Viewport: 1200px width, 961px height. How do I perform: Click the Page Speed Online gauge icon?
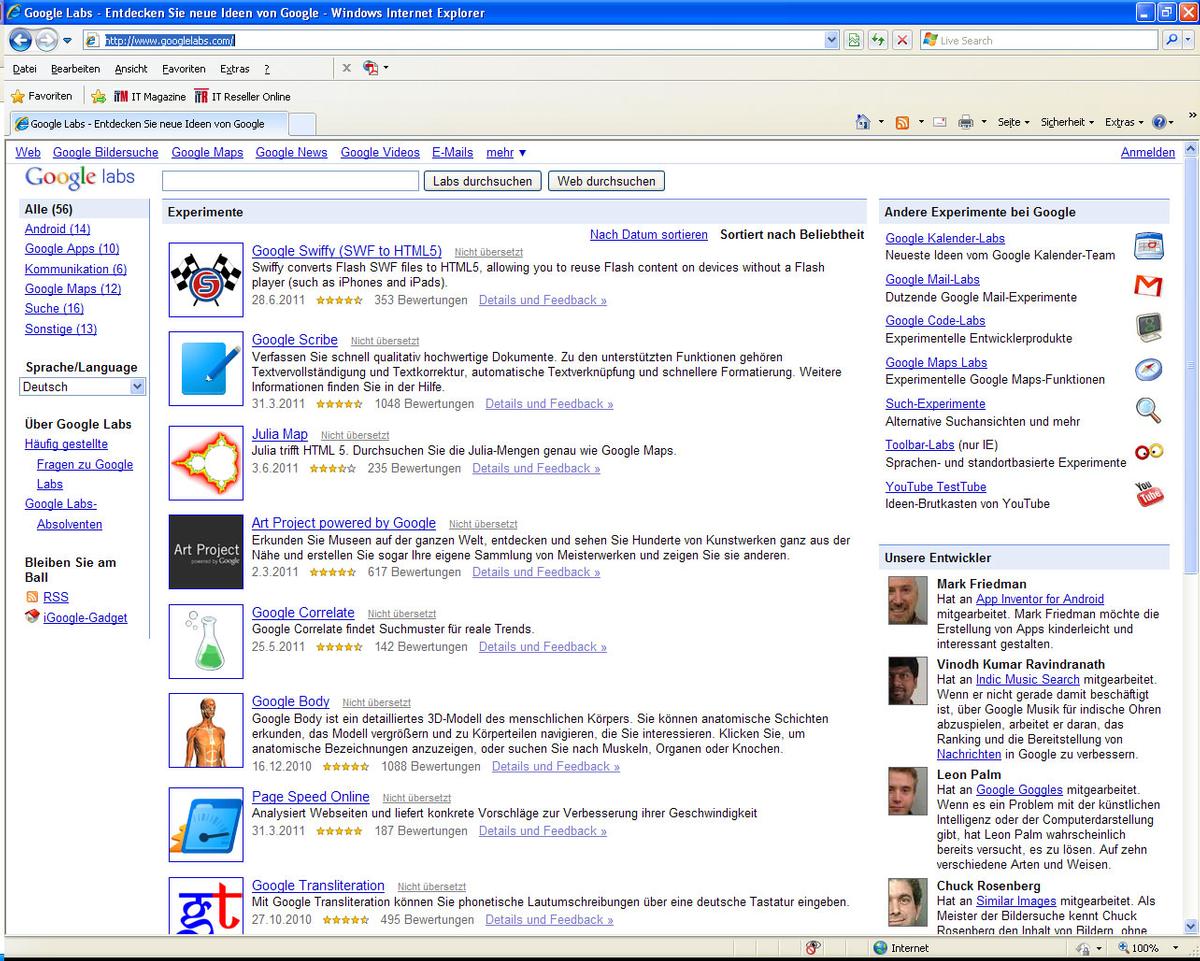[206, 825]
